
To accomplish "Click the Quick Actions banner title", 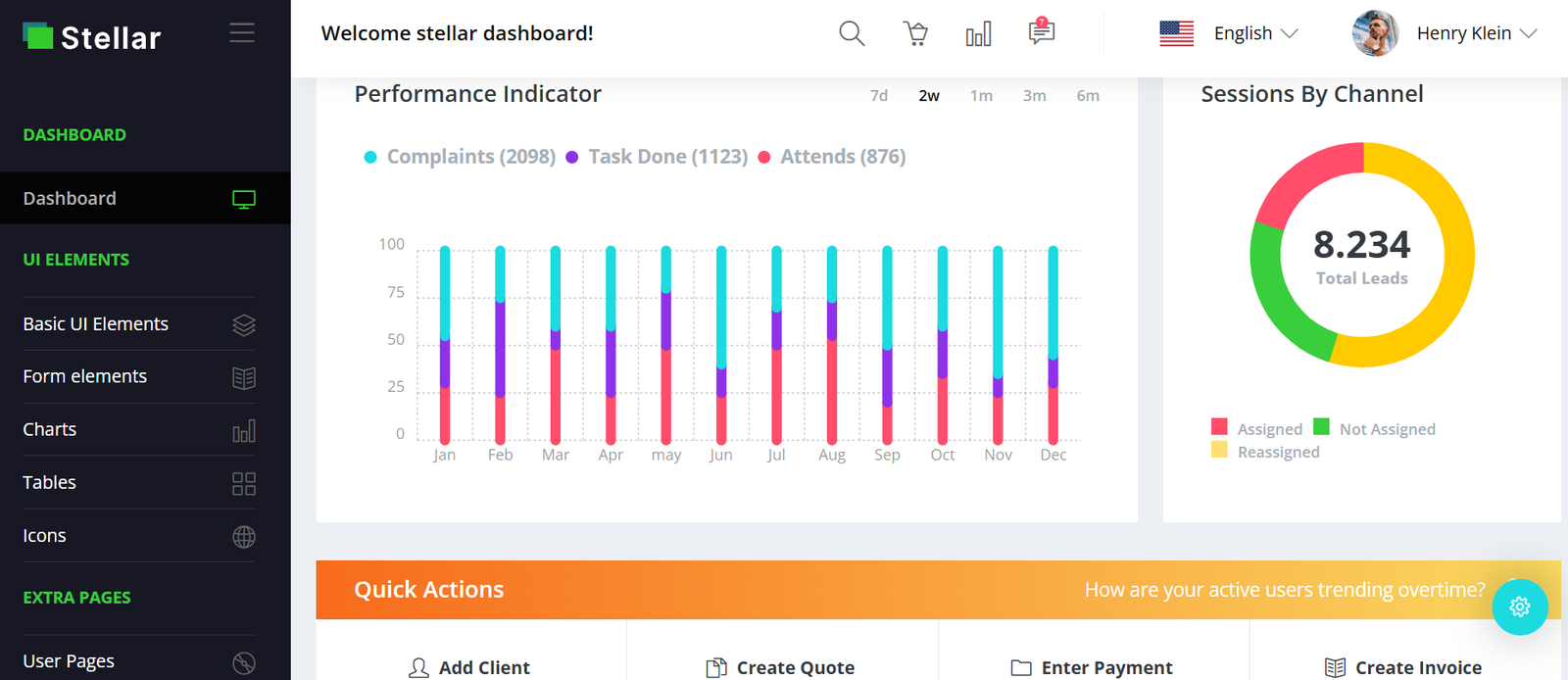I will (429, 590).
